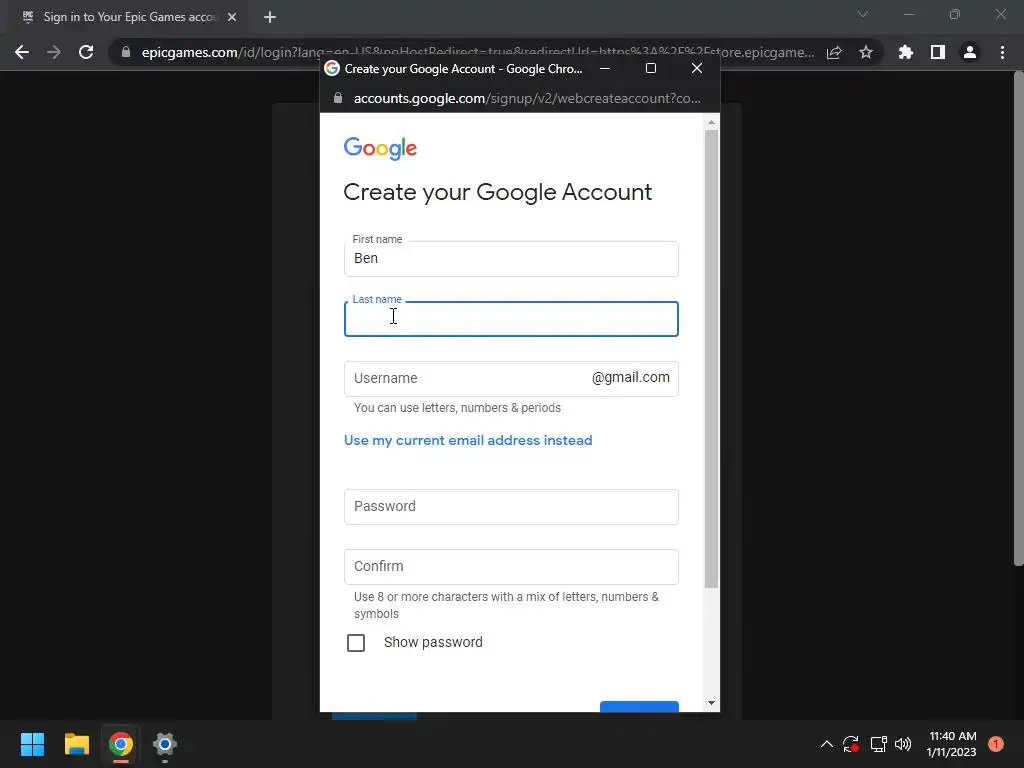This screenshot has width=1024, height=768.
Task: Click lock icon in Epic Games address bar
Action: pos(126,52)
